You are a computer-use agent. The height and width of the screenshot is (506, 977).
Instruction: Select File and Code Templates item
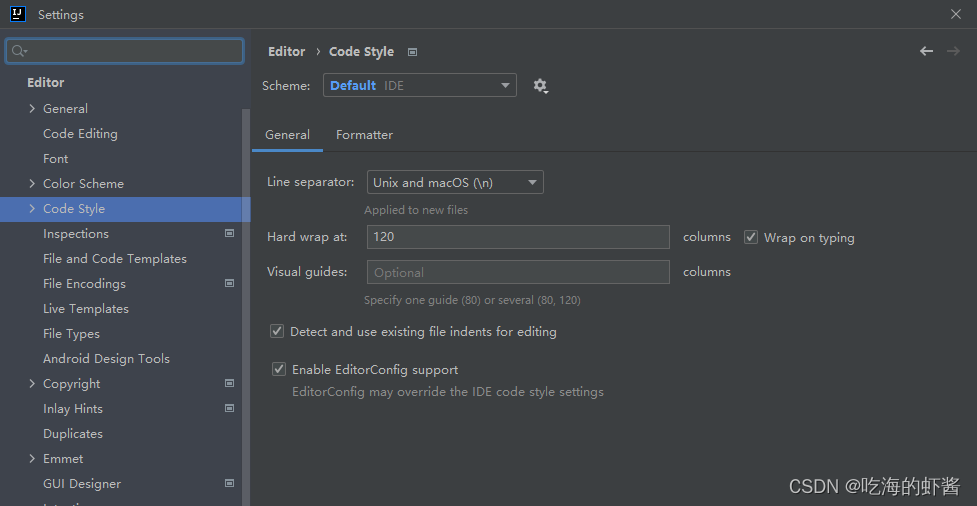[x=115, y=259]
